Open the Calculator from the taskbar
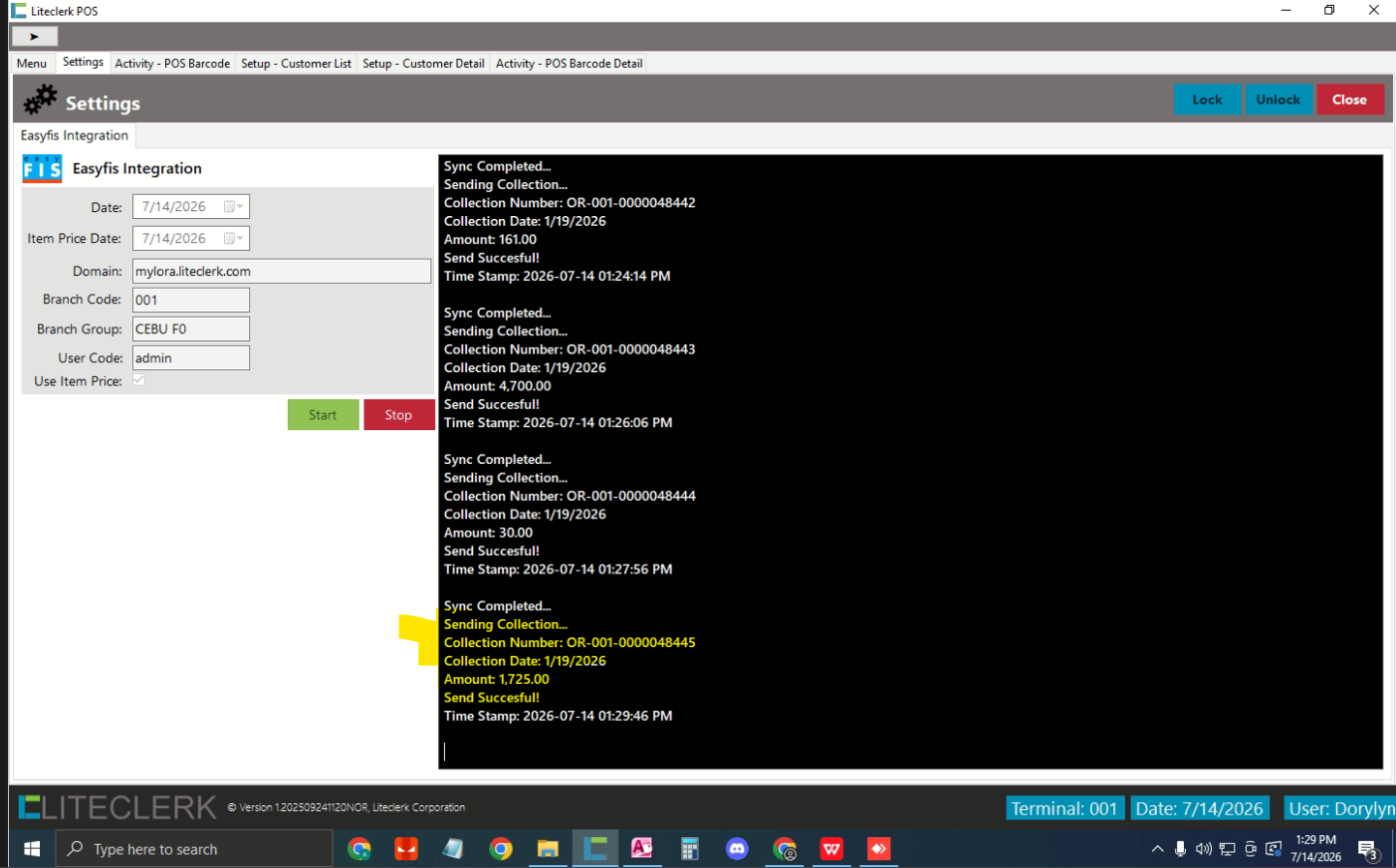The width and height of the screenshot is (1396, 868). pos(689,849)
